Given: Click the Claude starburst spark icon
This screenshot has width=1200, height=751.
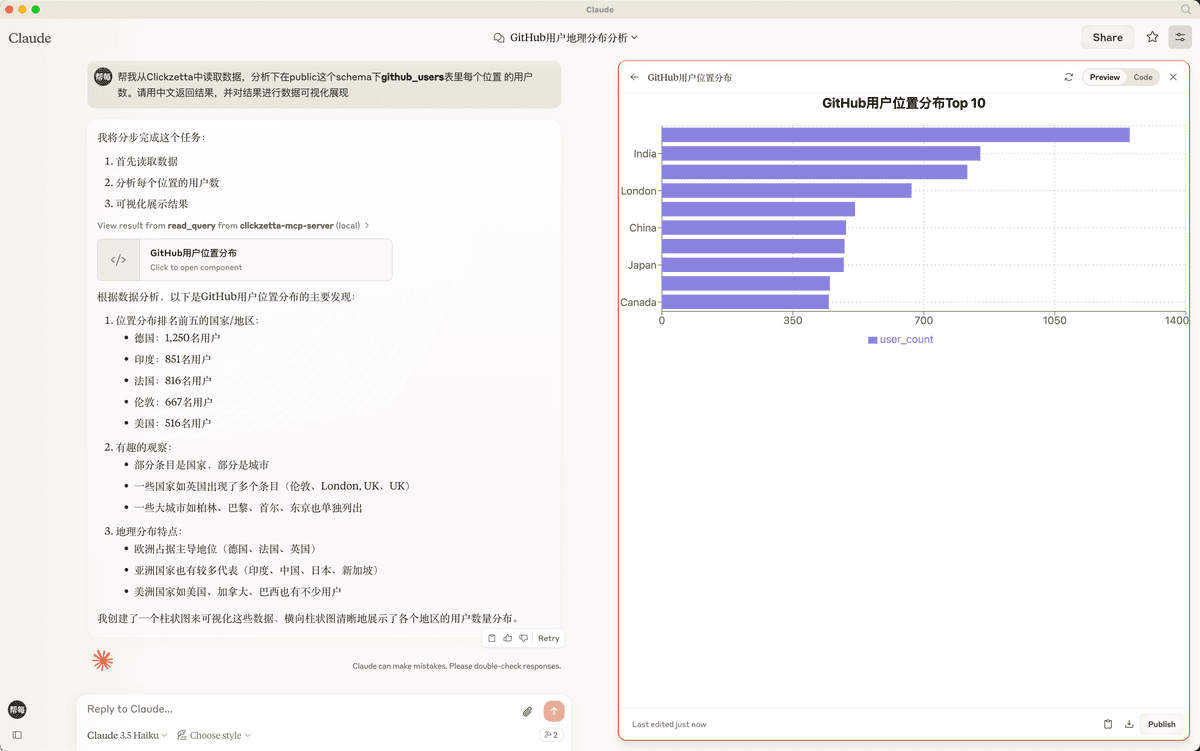Looking at the screenshot, I should pyautogui.click(x=102, y=660).
